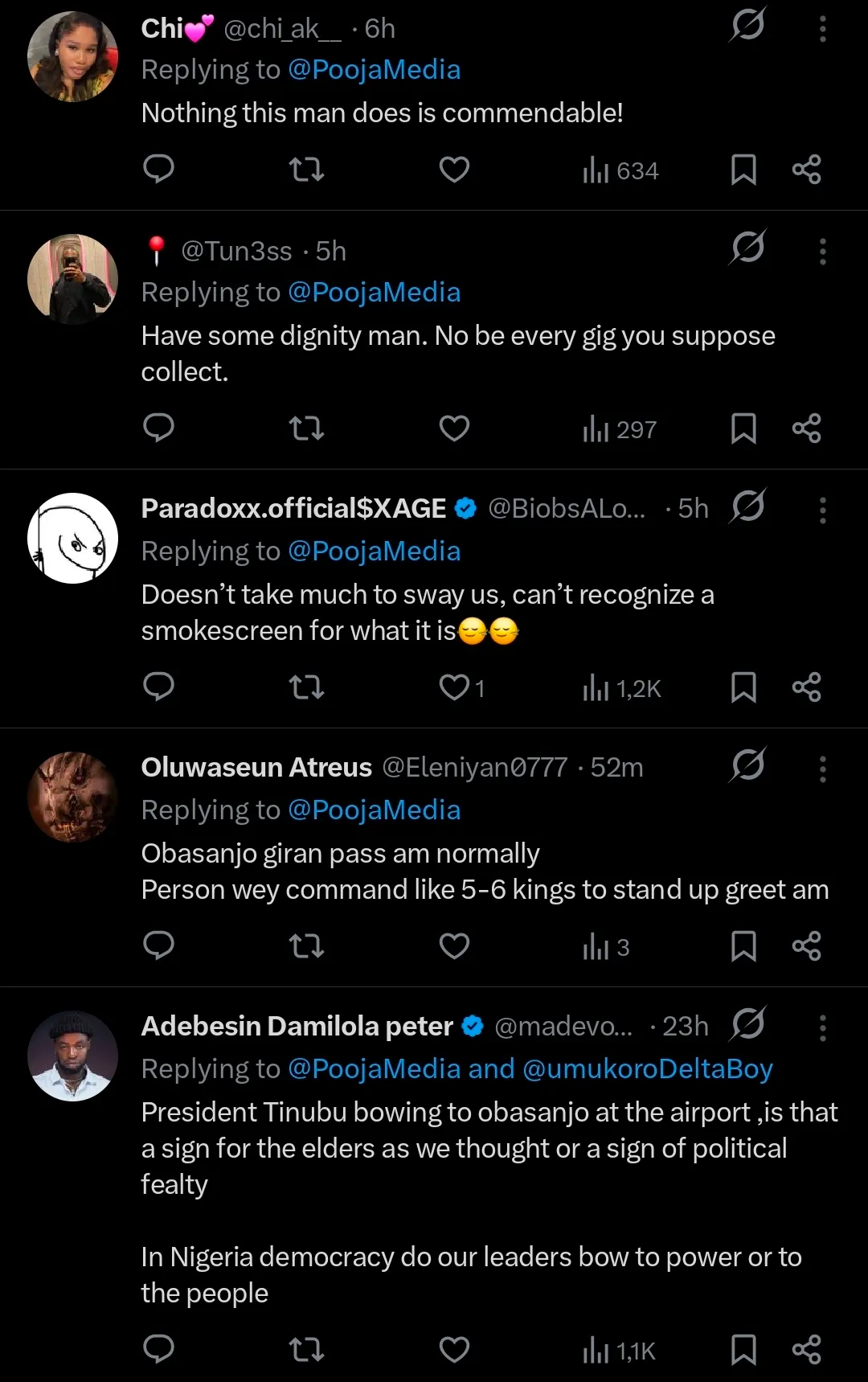
Task: Like the Paradoxx.official tweet with 1 like
Action: 456,687
